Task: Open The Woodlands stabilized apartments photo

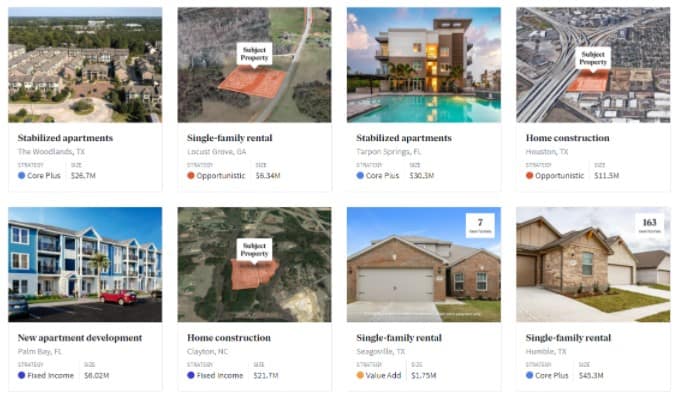Action: tap(85, 65)
